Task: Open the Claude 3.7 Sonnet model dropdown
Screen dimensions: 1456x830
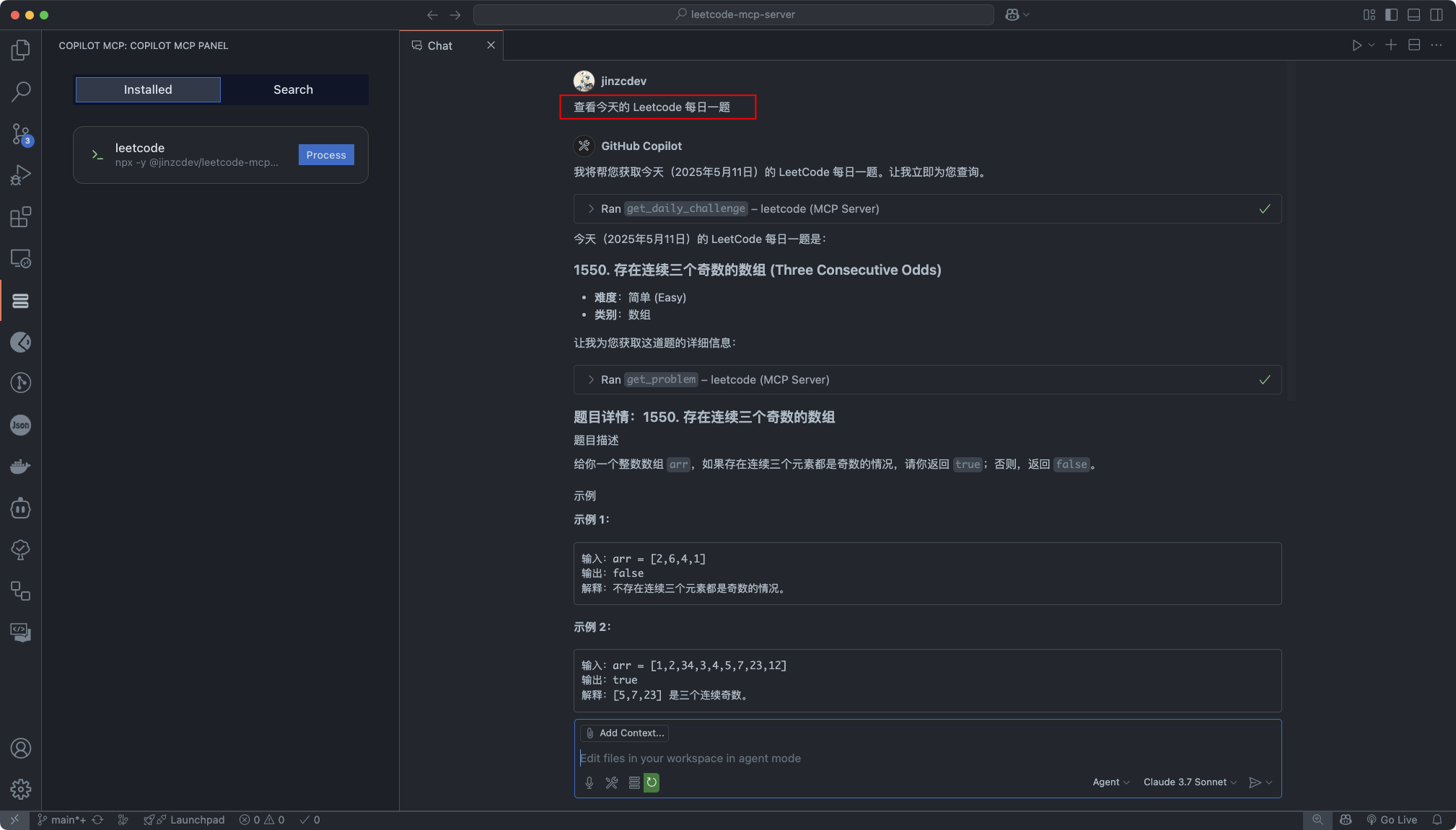Action: pos(1190,782)
